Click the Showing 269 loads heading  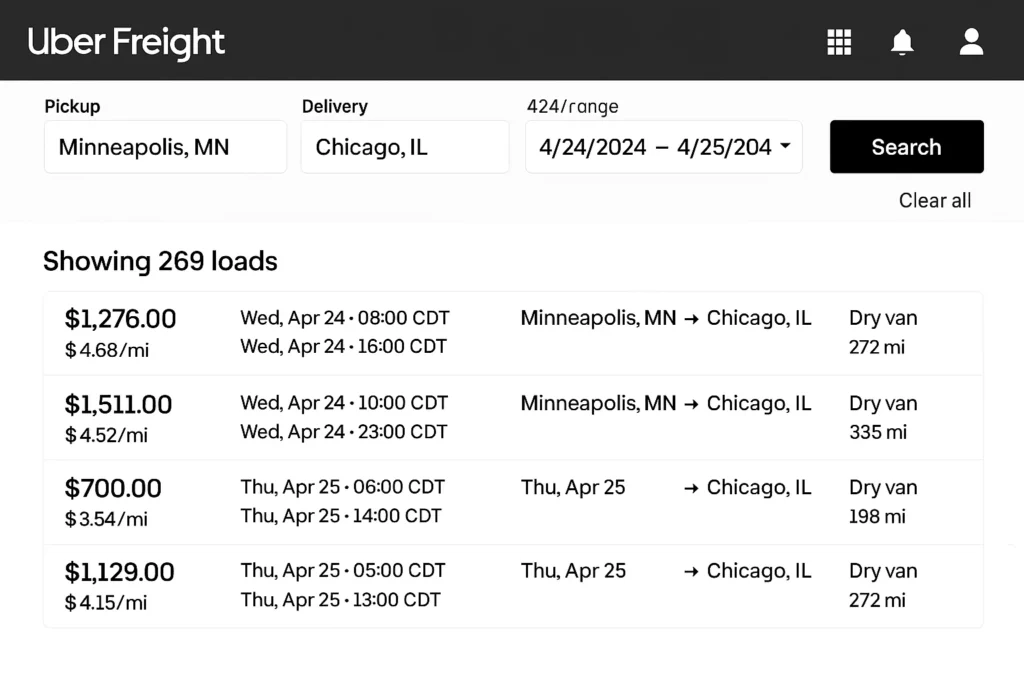[159, 261]
